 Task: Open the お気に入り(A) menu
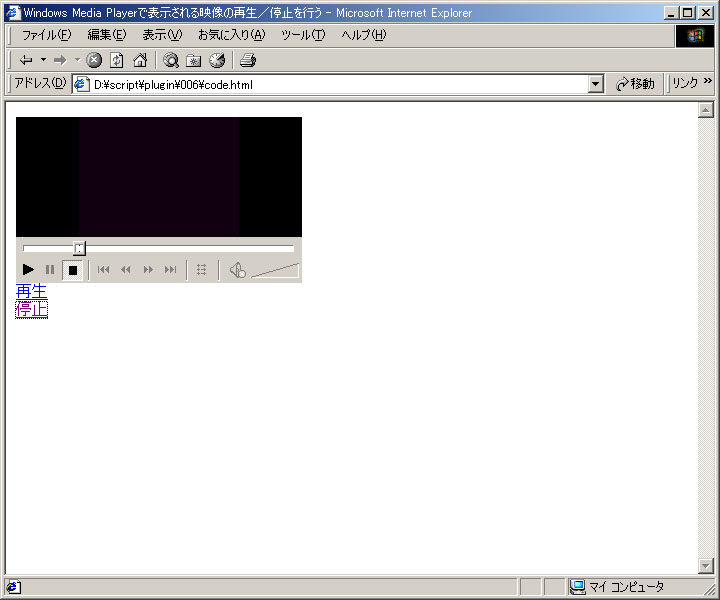tap(232, 35)
